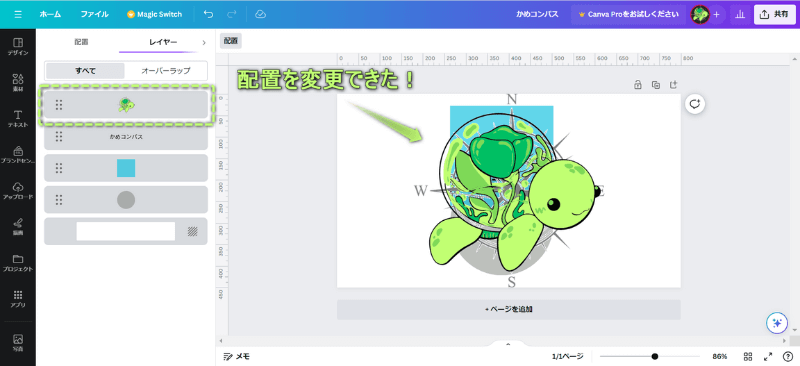Select the テキスト tool in sidebar
Viewport: 800px width, 366px height.
18,118
